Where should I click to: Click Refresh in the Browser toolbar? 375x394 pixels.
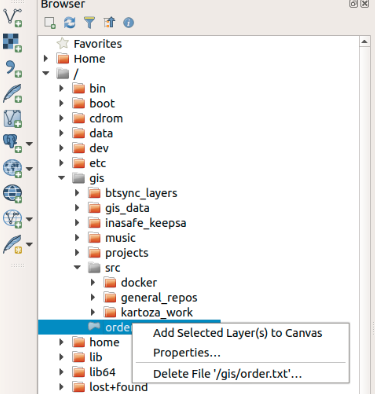[x=69, y=23]
